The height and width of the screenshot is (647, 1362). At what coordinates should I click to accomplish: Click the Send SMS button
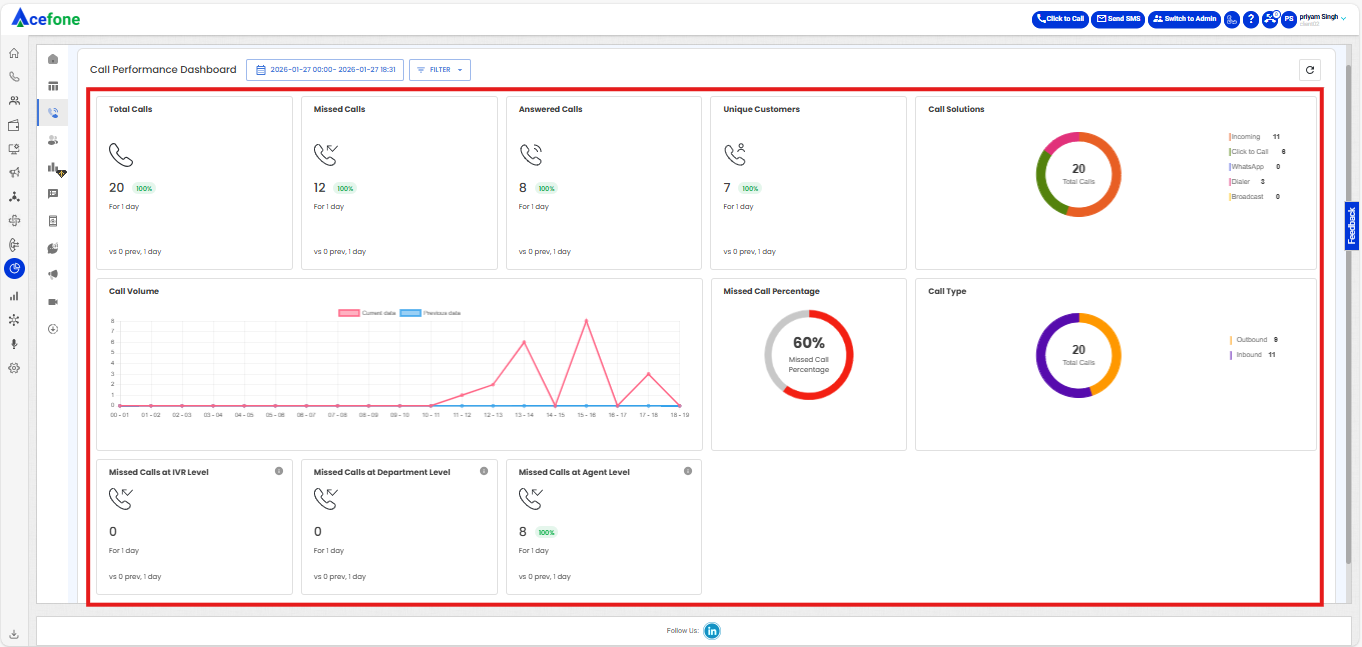1118,19
